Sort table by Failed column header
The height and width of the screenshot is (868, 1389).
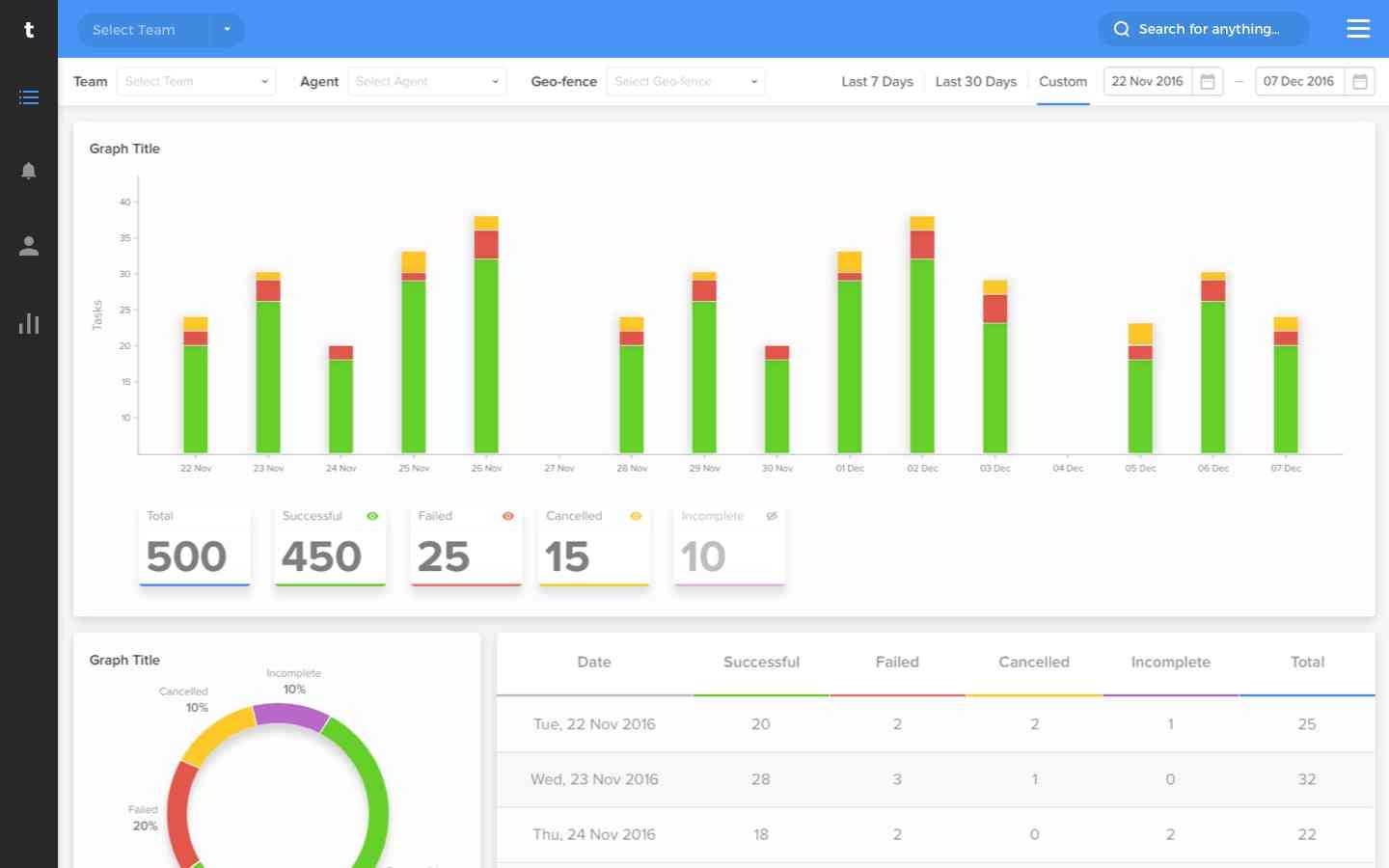897,663
